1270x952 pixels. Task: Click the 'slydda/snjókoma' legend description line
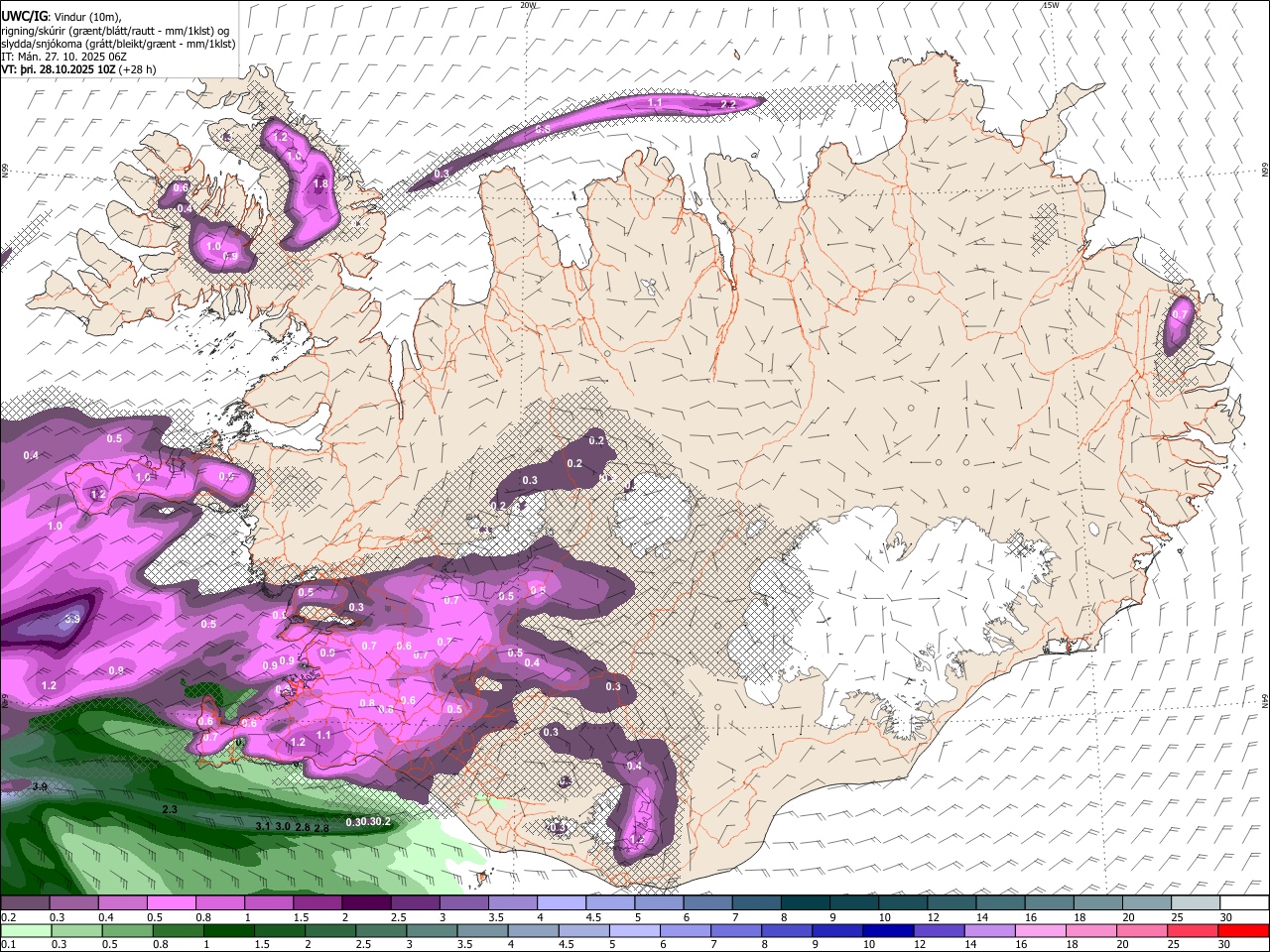(118, 44)
